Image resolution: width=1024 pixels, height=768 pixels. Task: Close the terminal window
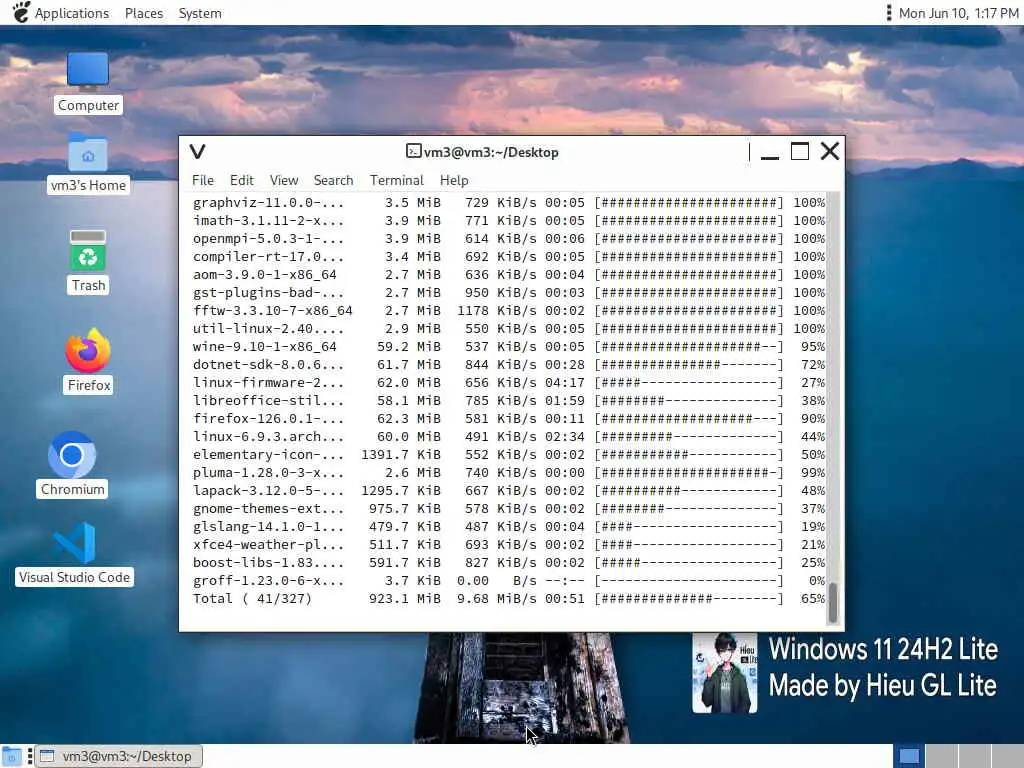click(x=830, y=152)
